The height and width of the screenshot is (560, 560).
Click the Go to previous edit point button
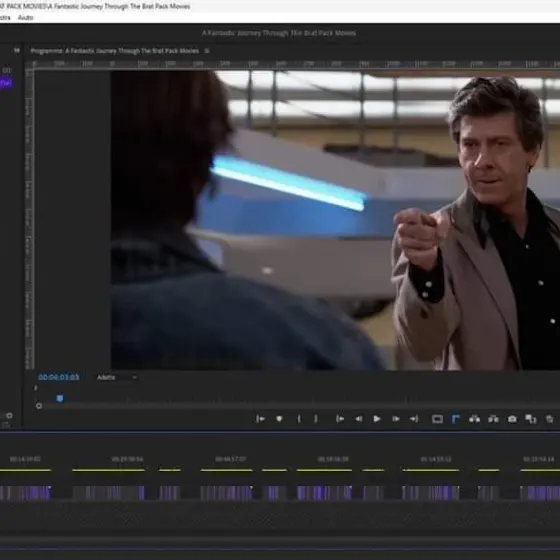(260, 419)
